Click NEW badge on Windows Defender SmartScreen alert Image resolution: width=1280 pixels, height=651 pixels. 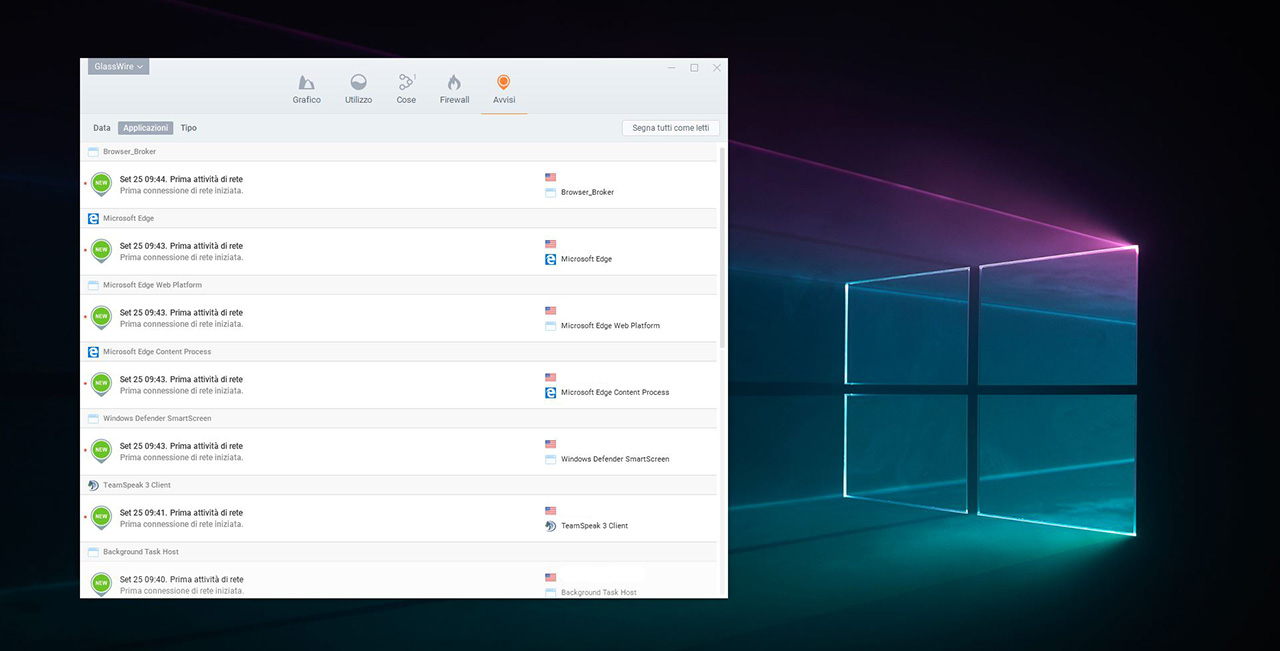[x=101, y=451]
